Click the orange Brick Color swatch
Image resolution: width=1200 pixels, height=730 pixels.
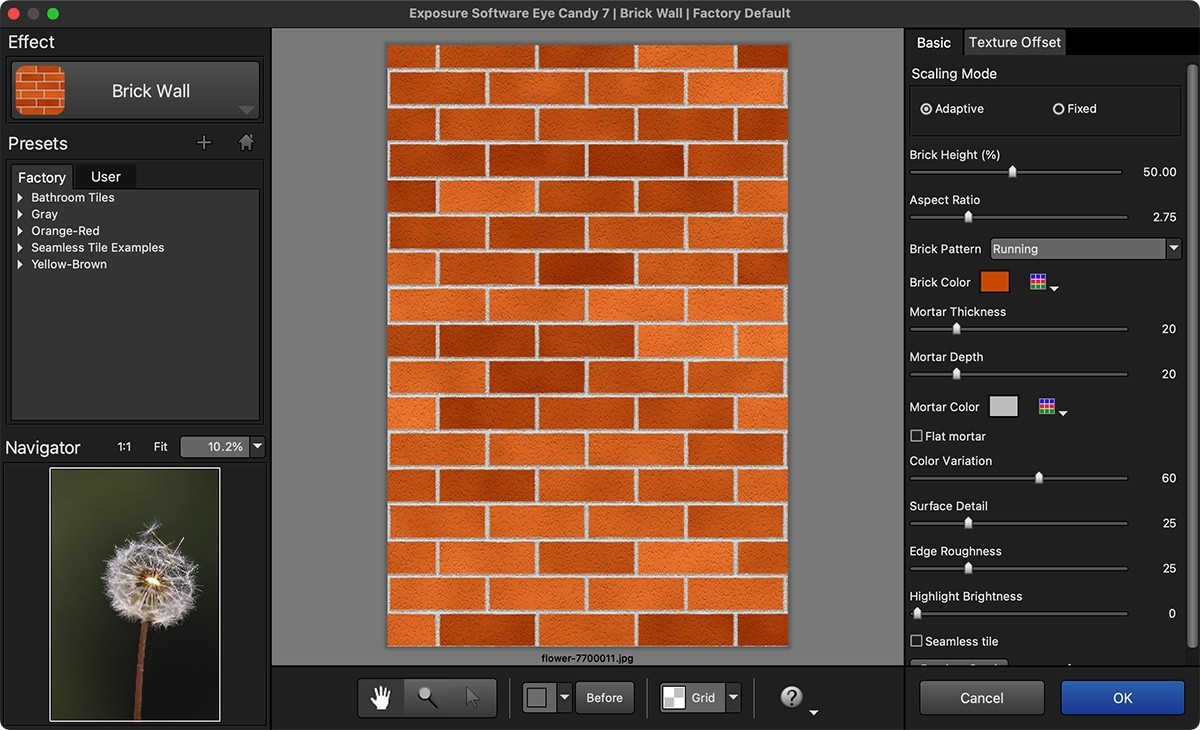pyautogui.click(x=994, y=281)
